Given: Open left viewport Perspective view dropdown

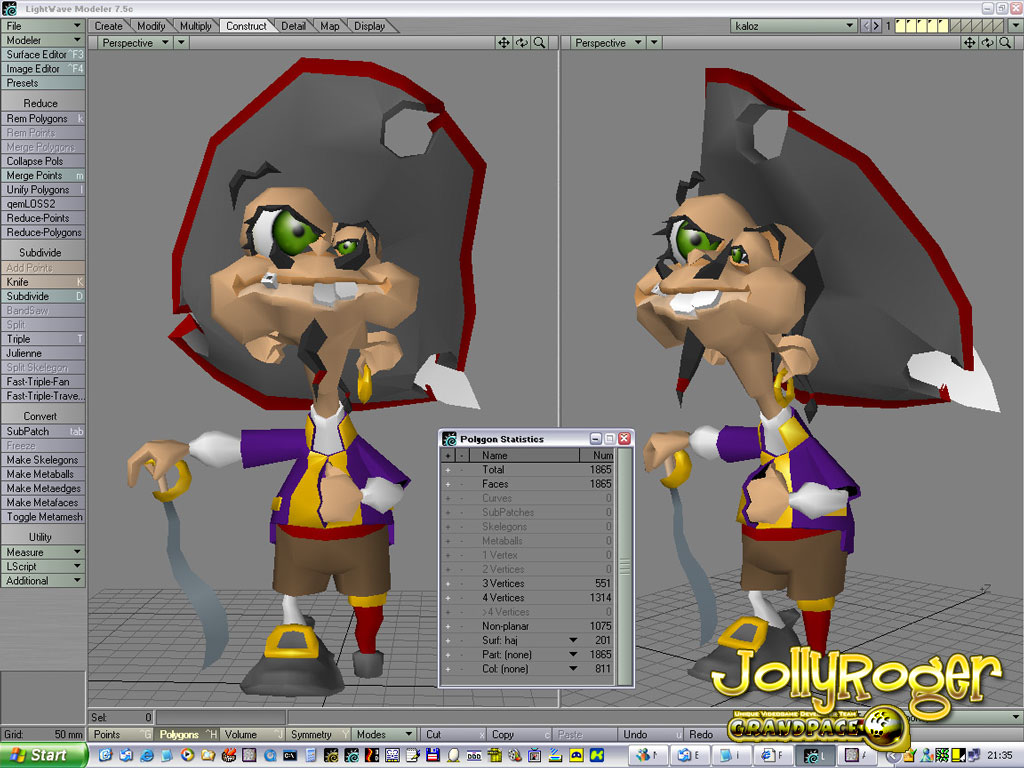Looking at the screenshot, I should click(x=136, y=42).
